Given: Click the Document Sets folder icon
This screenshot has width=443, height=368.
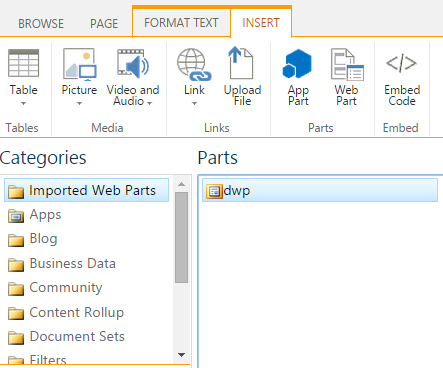Looking at the screenshot, I should coord(16,338).
